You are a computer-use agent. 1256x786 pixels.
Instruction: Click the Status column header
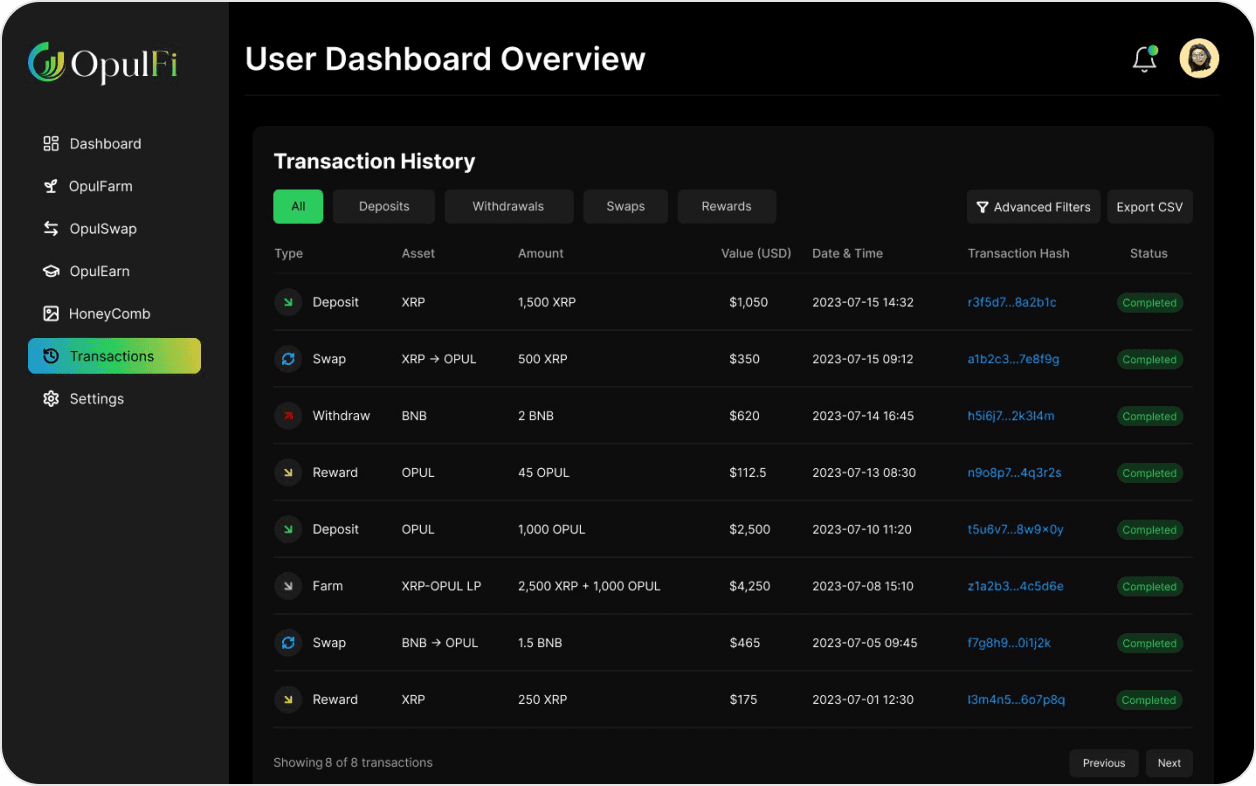(x=1149, y=254)
